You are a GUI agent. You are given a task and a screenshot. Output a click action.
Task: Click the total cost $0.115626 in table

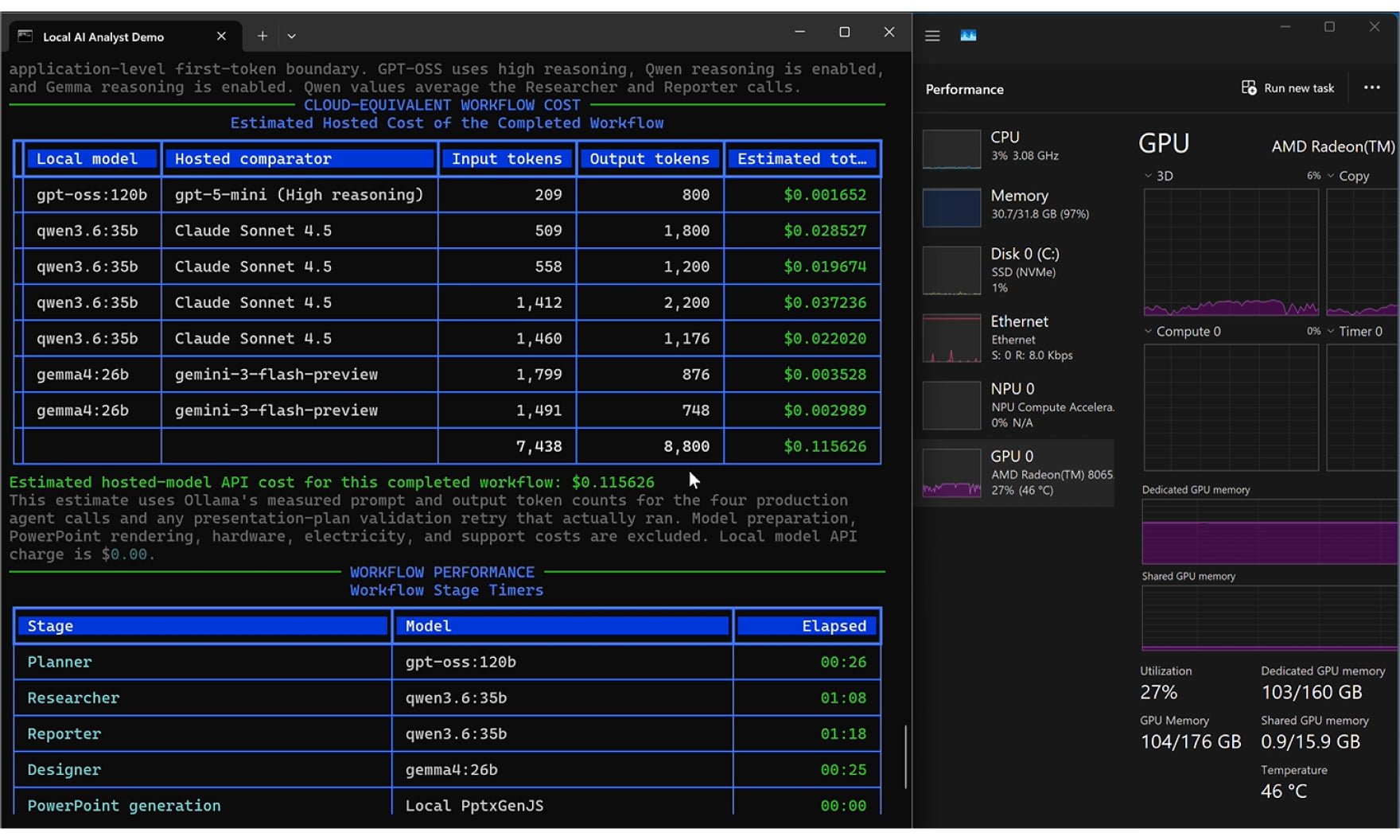[x=825, y=446]
